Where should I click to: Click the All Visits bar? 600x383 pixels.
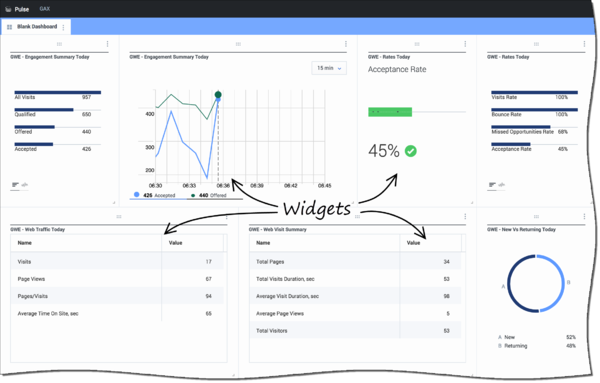coord(58,92)
